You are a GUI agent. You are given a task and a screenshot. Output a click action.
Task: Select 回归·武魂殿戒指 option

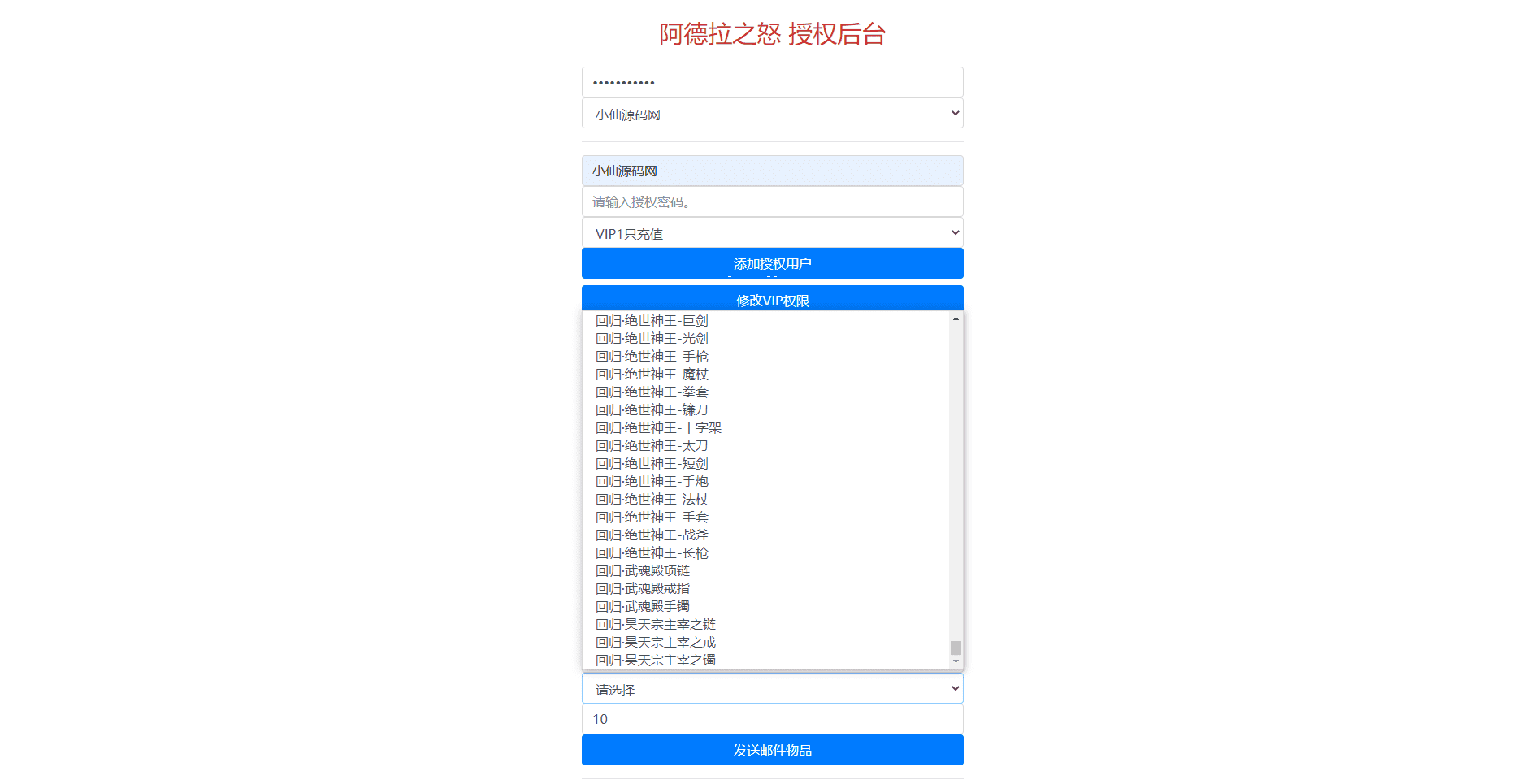coord(765,589)
